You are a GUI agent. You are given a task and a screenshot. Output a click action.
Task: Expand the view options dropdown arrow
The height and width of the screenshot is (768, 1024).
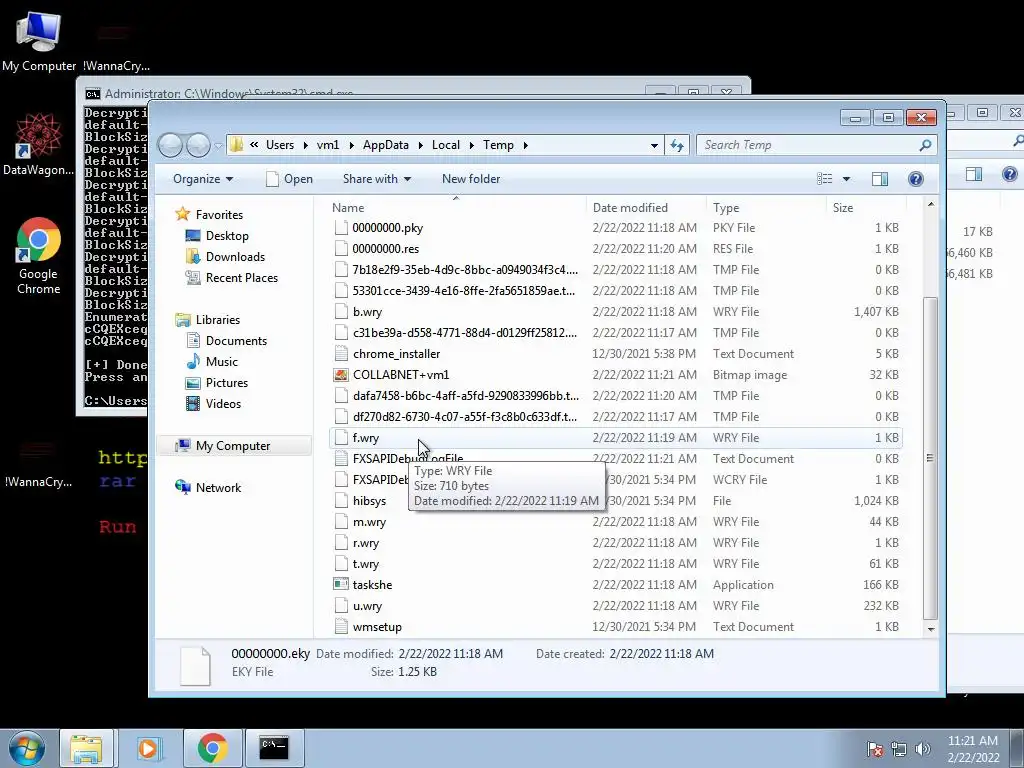click(x=846, y=179)
